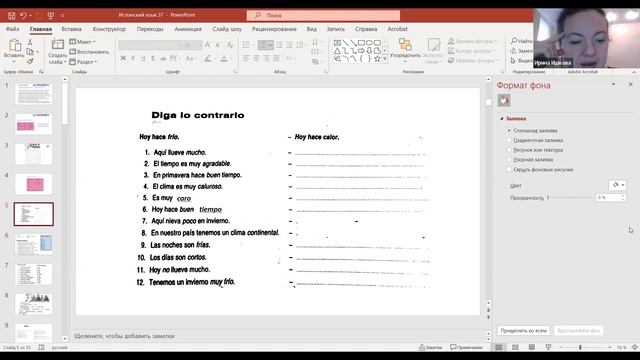
Task: Select the Rectangle shape in shapes gallery
Action: pos(361,43)
